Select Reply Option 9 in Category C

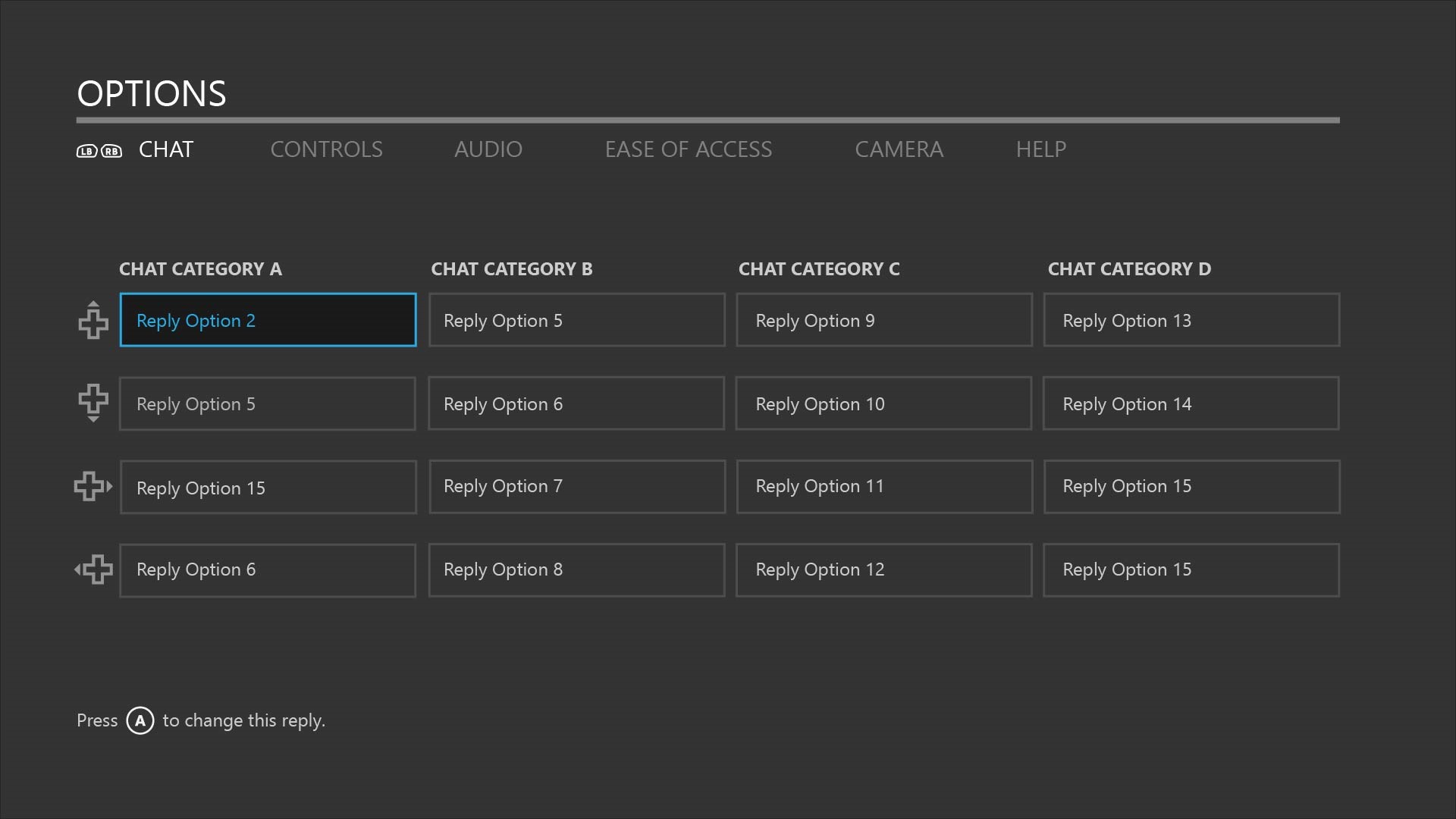point(884,319)
